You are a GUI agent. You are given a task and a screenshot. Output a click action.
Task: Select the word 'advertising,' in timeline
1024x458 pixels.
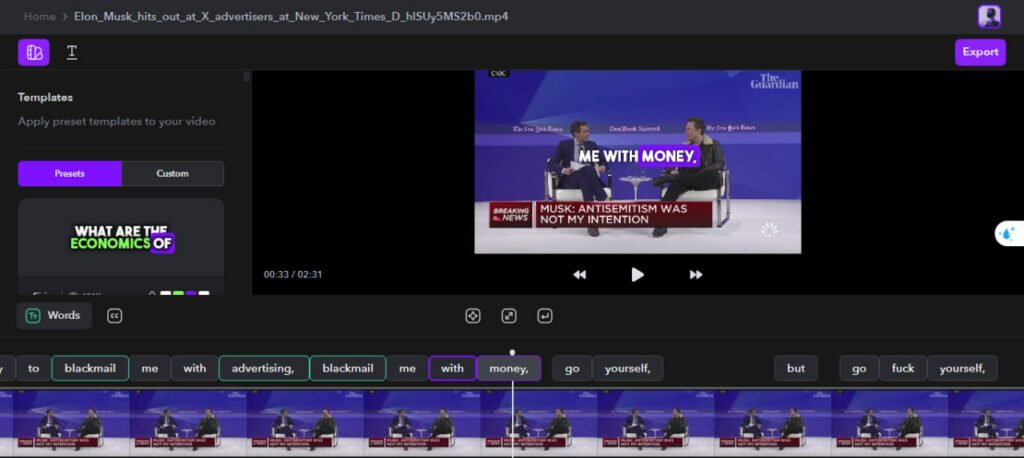click(x=263, y=368)
